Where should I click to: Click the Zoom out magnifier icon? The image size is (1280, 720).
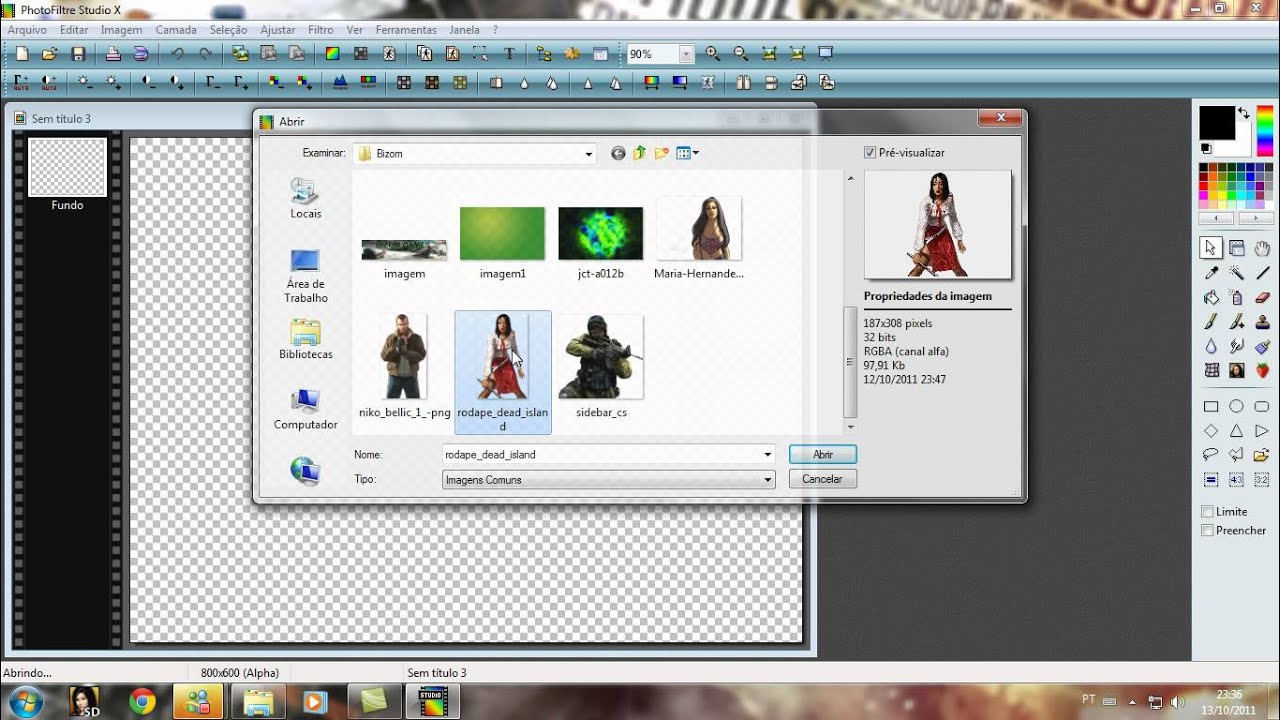741,54
